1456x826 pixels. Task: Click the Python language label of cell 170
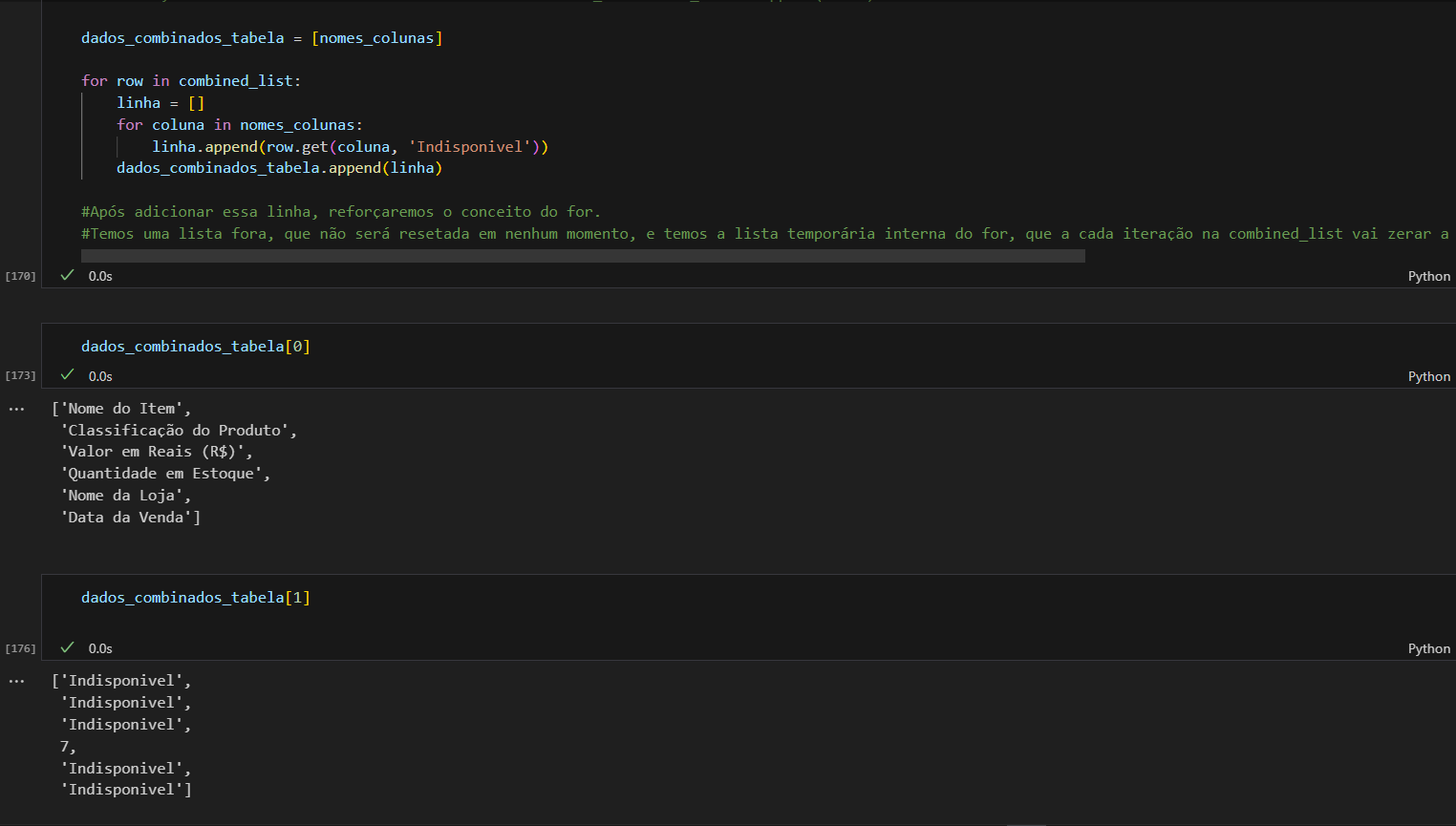[x=1428, y=276]
